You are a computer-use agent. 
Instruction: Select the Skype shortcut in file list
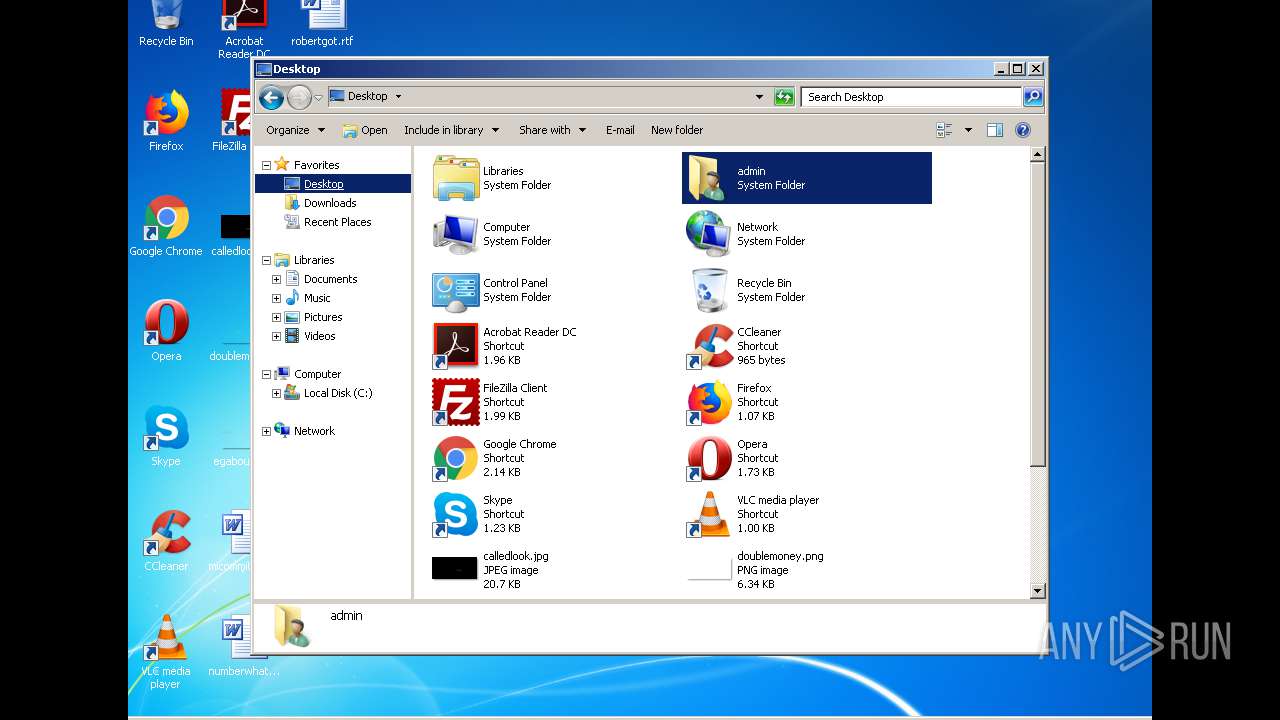point(456,514)
